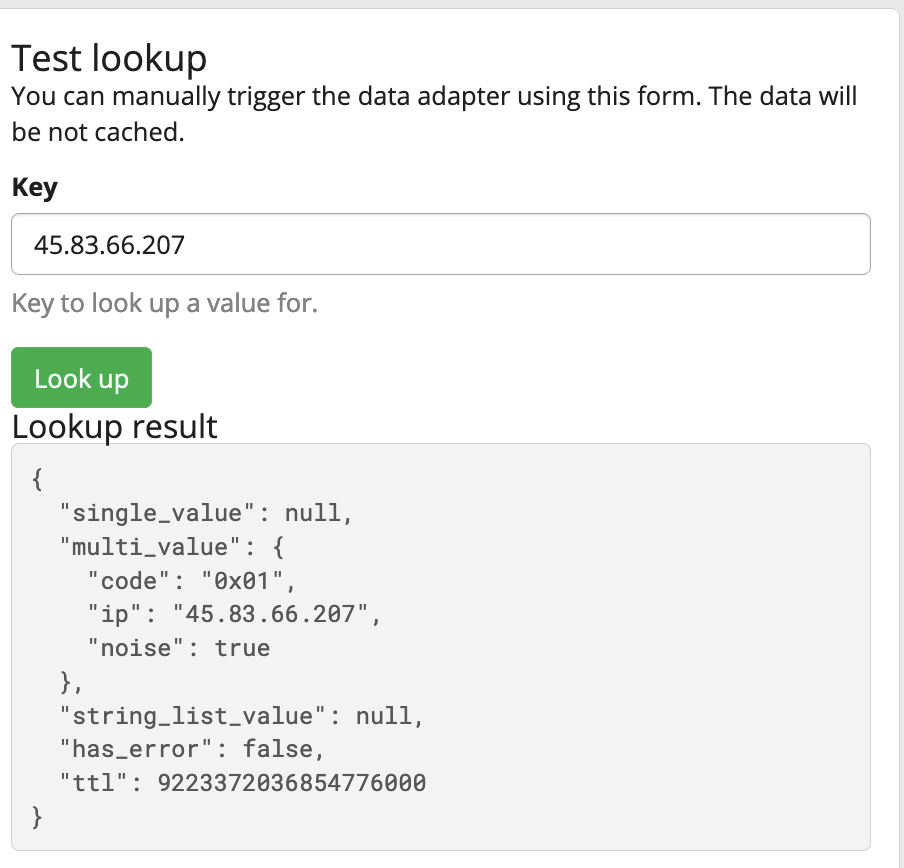Click the "code": "0x01" entry
904x868 pixels.
coord(192,581)
